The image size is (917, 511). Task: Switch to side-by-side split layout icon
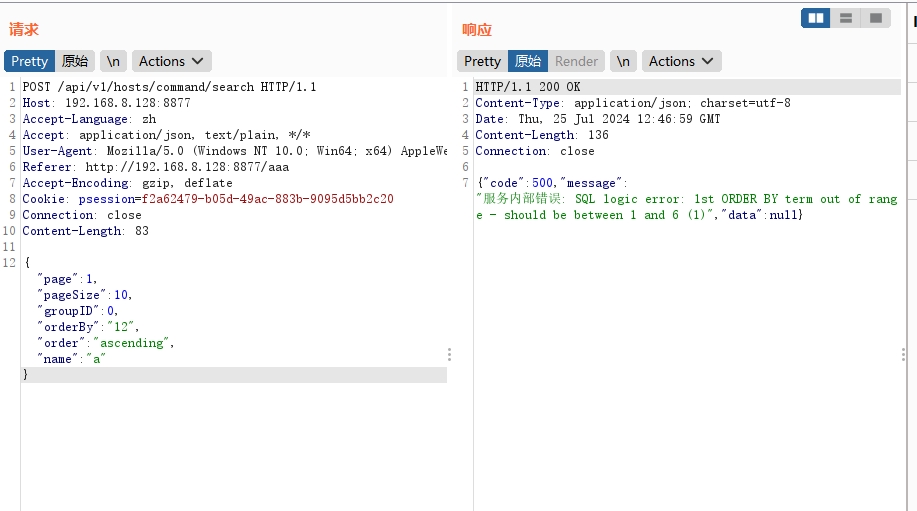coord(815,18)
